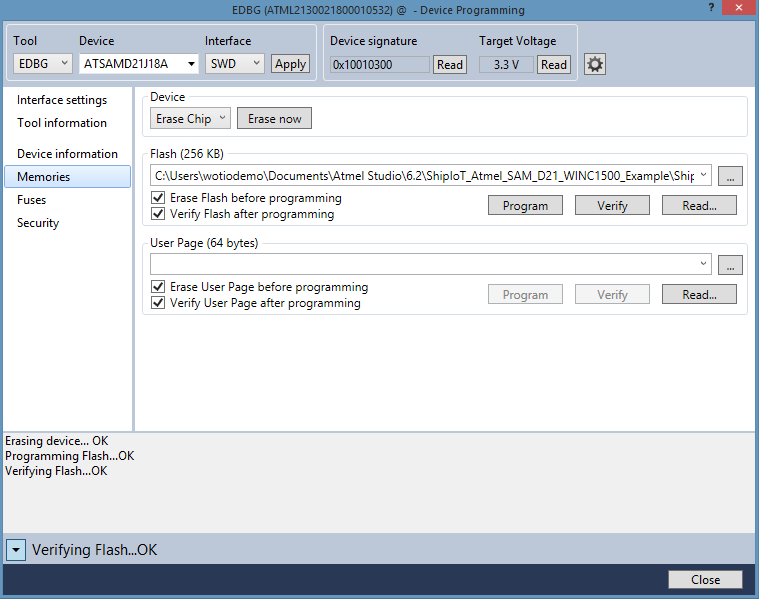Click the status bar text Verifying Flash...OK
Screen dimensions: 759x599
[94, 550]
